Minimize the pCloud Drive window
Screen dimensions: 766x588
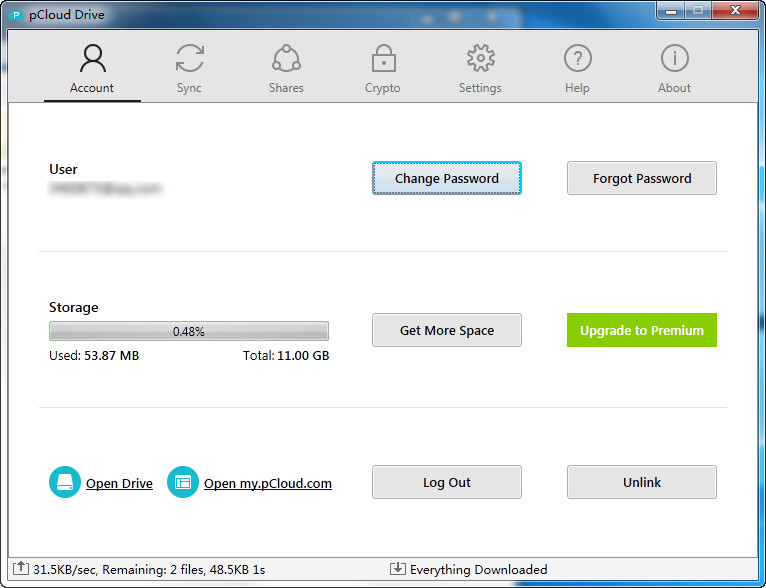point(671,11)
